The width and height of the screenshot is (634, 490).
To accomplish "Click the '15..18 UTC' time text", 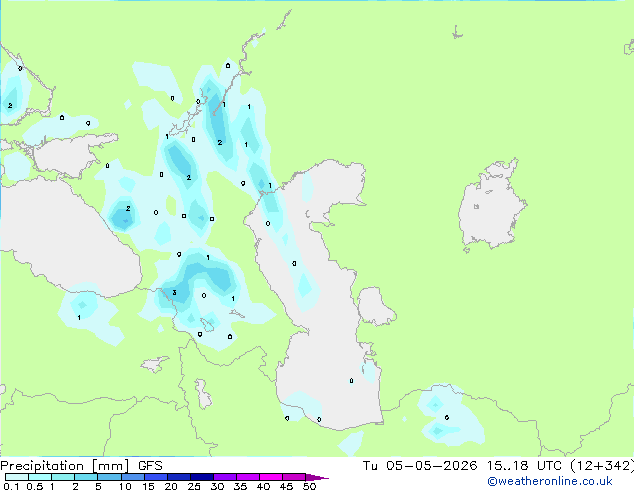I will [x=524, y=466].
